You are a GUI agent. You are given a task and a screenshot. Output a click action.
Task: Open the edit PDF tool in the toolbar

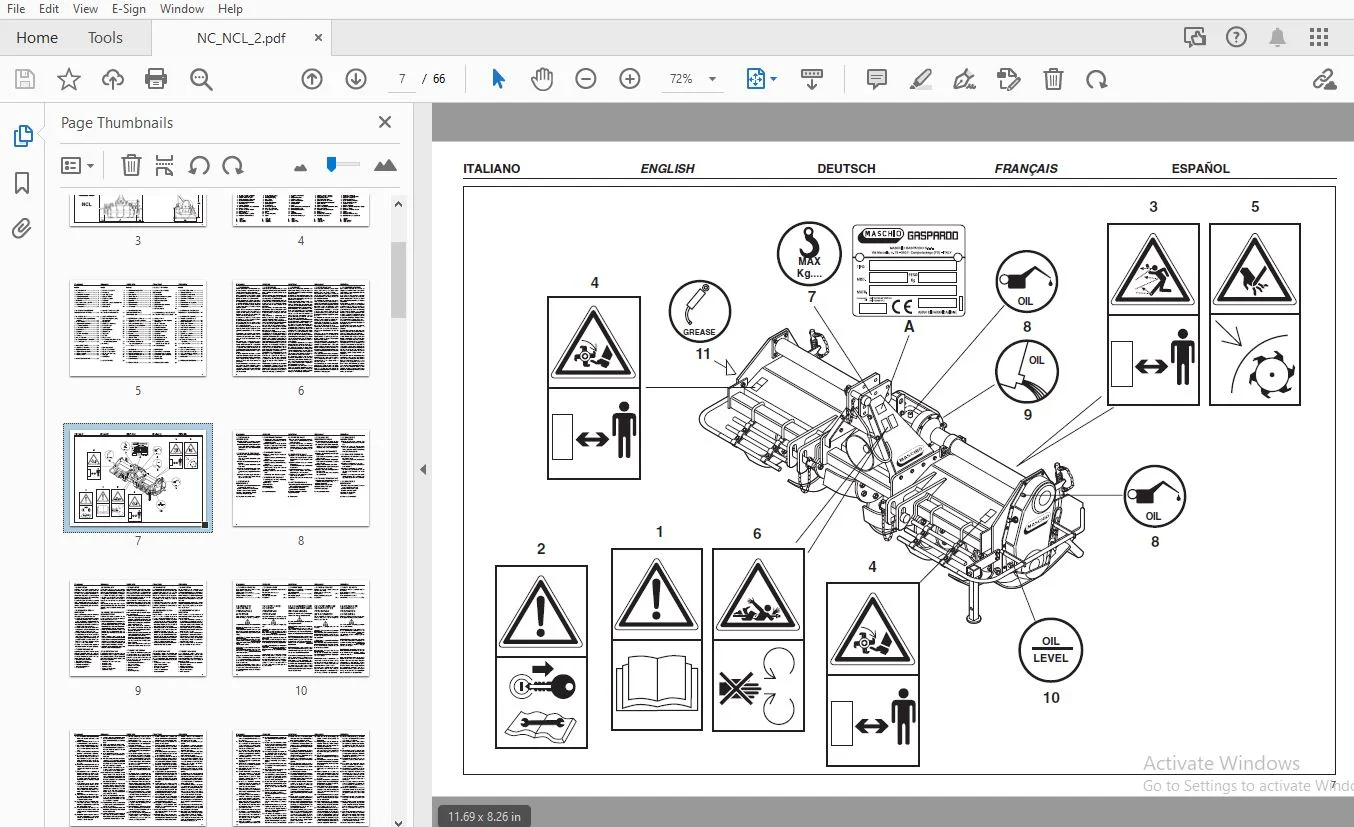1009,79
